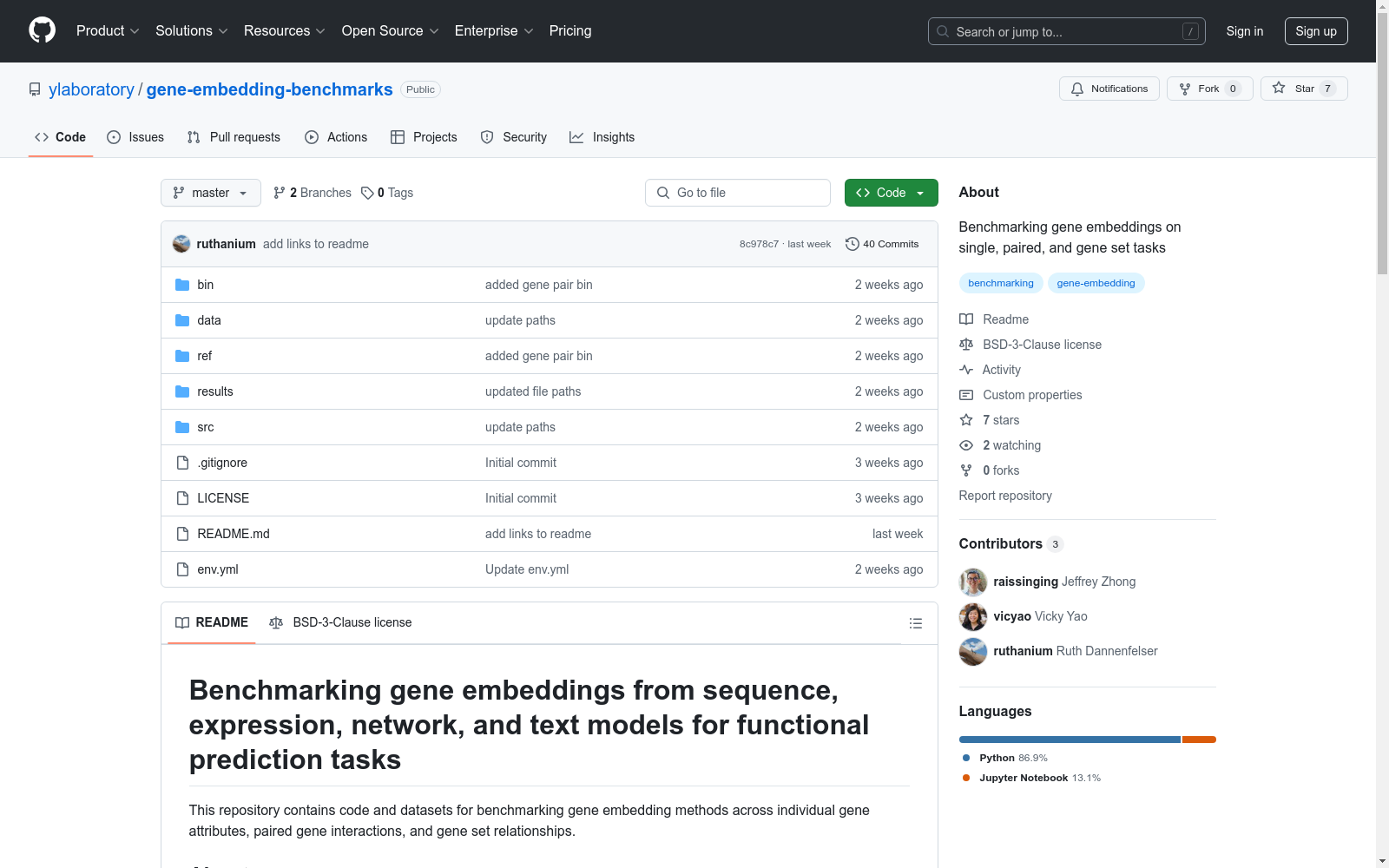This screenshot has height=868, width=1389.
Task: Switch to the Security tab
Action: click(514, 137)
